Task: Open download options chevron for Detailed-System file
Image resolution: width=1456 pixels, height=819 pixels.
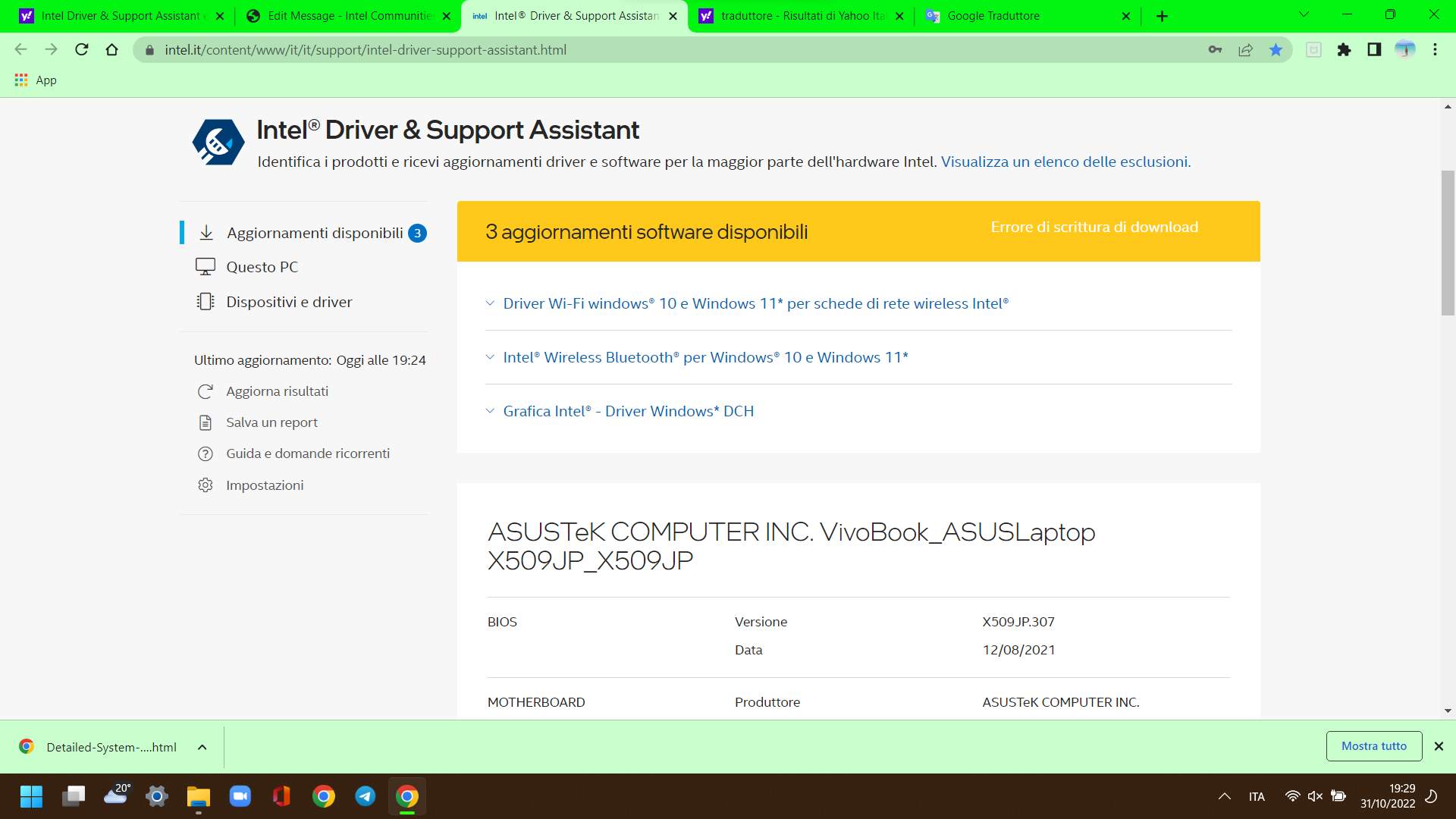Action: point(202,747)
